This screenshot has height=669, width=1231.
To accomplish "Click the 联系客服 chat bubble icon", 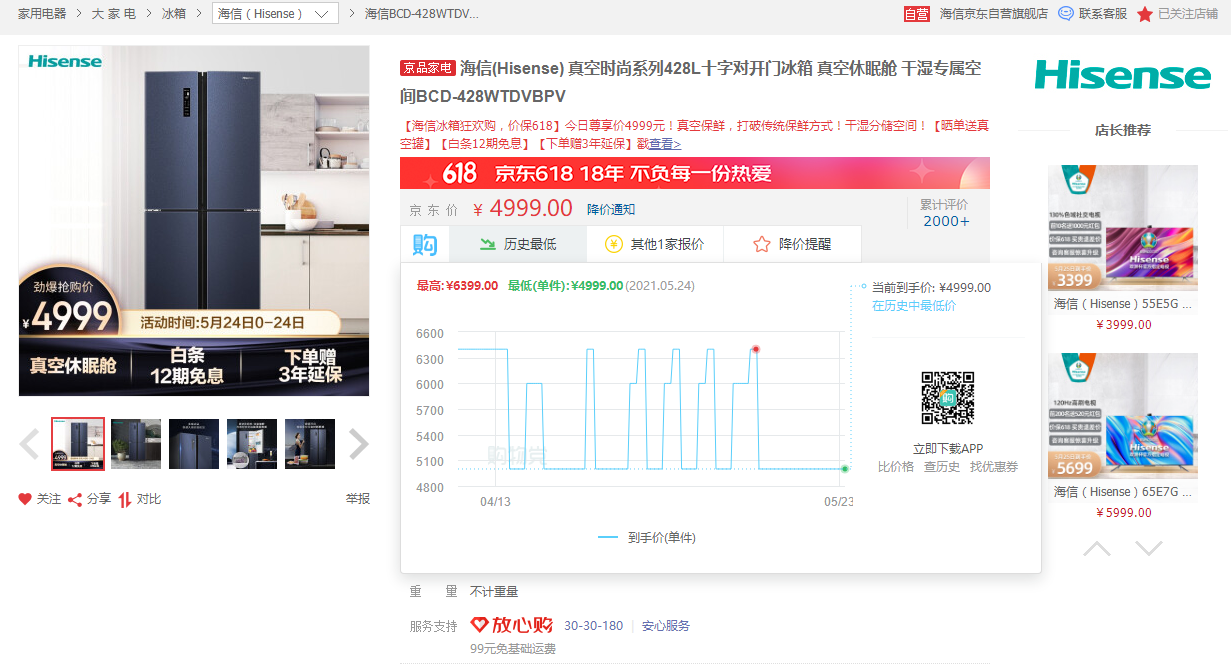I will coord(1066,14).
